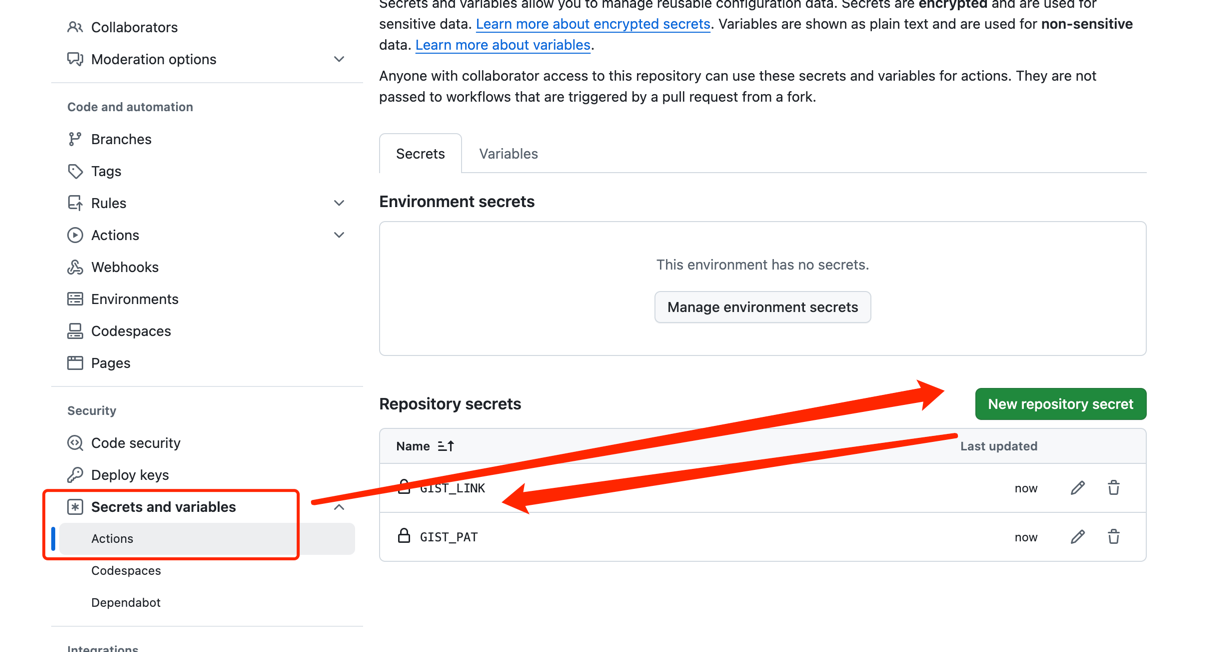
Task: Select the Secrets tab
Action: point(420,154)
